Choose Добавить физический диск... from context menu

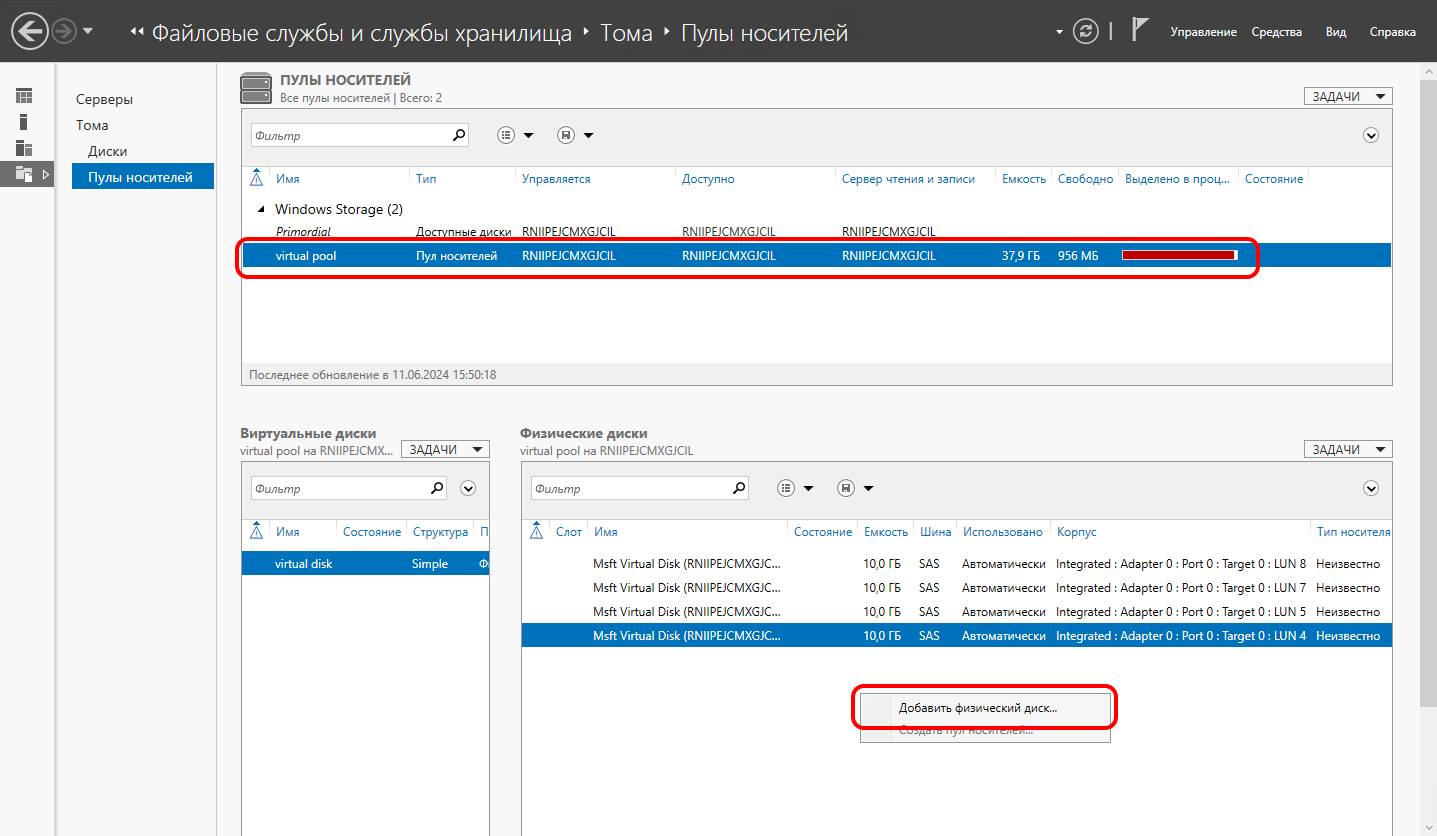click(x=985, y=708)
